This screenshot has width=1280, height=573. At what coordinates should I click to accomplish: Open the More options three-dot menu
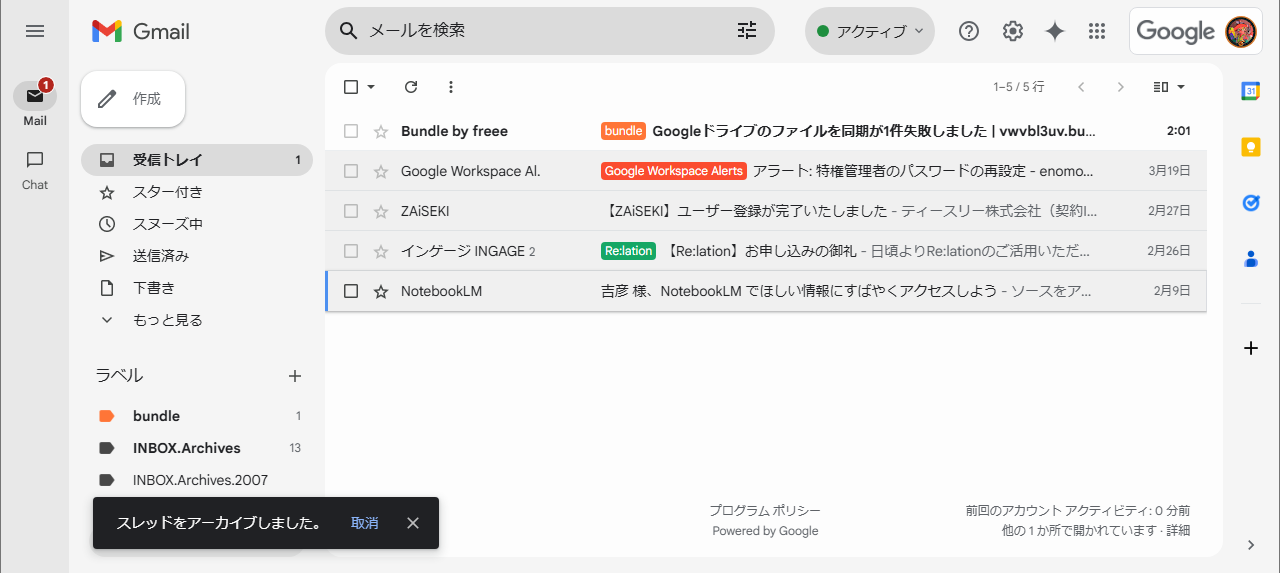(x=451, y=87)
